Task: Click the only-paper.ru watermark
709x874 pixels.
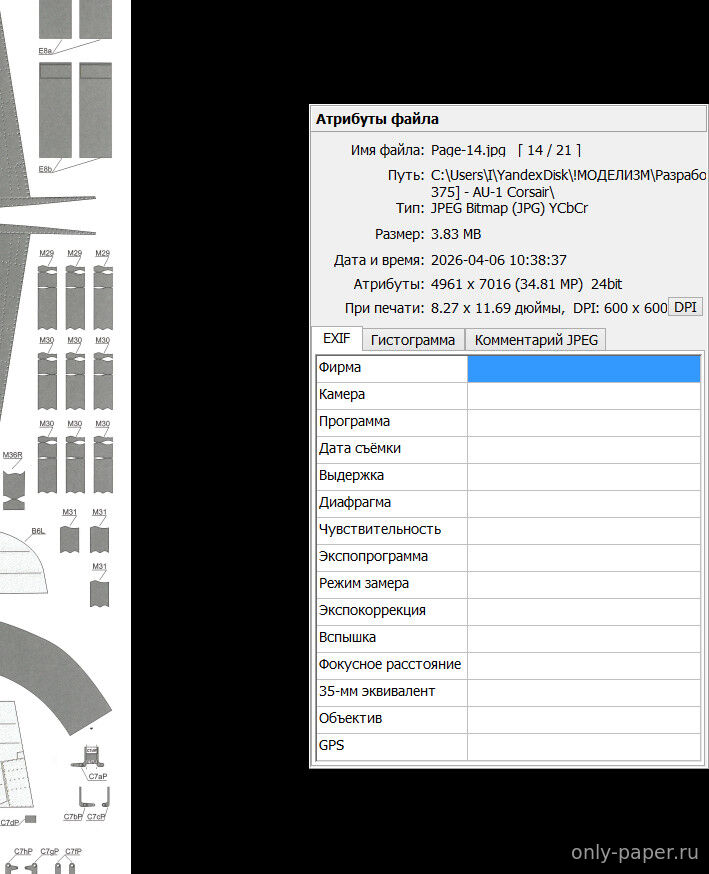Action: [x=634, y=852]
